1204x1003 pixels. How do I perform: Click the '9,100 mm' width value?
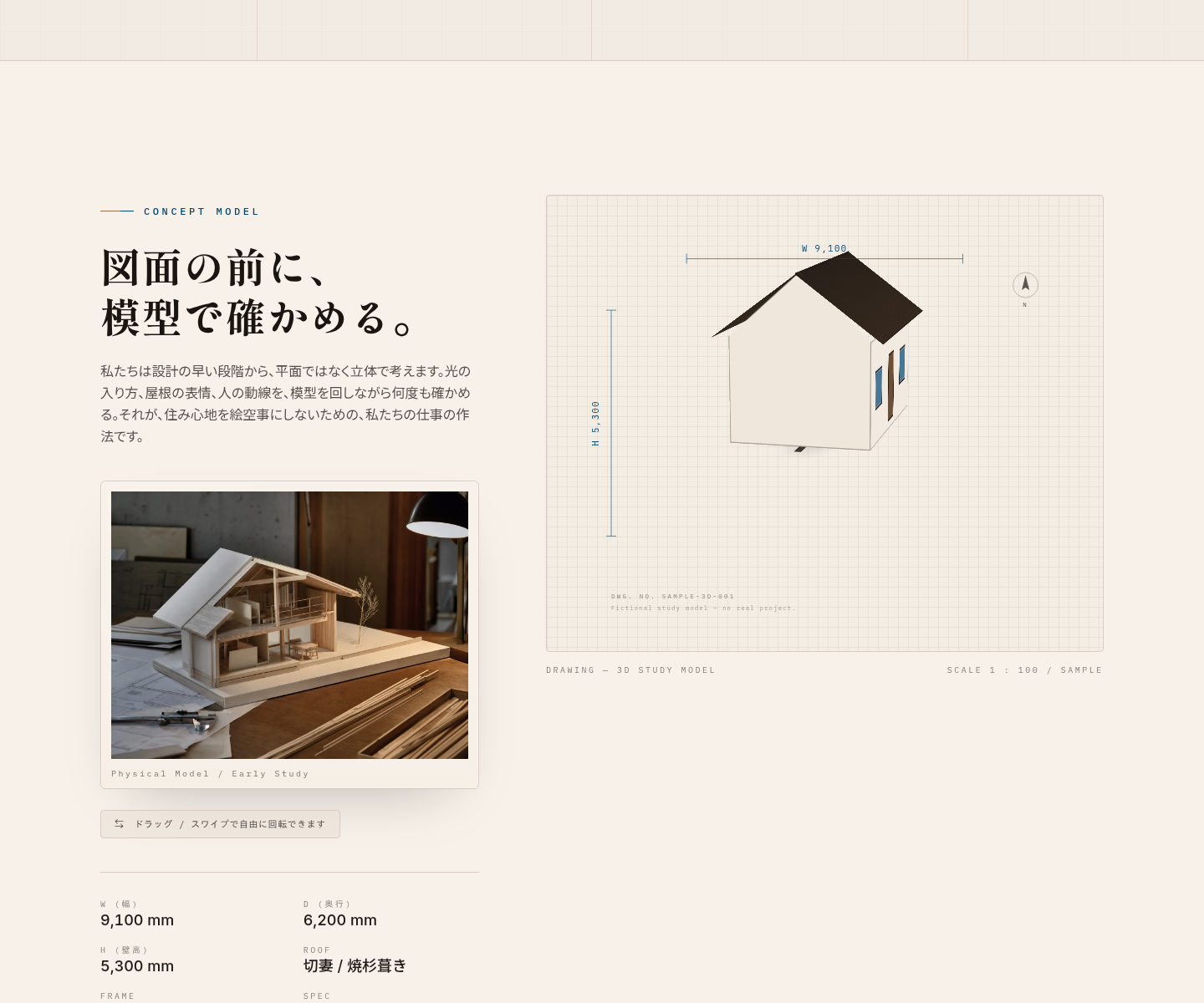click(x=137, y=920)
